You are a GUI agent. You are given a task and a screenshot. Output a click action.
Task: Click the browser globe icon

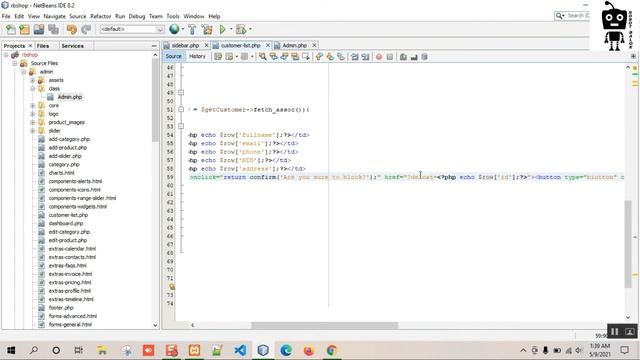[174, 29]
